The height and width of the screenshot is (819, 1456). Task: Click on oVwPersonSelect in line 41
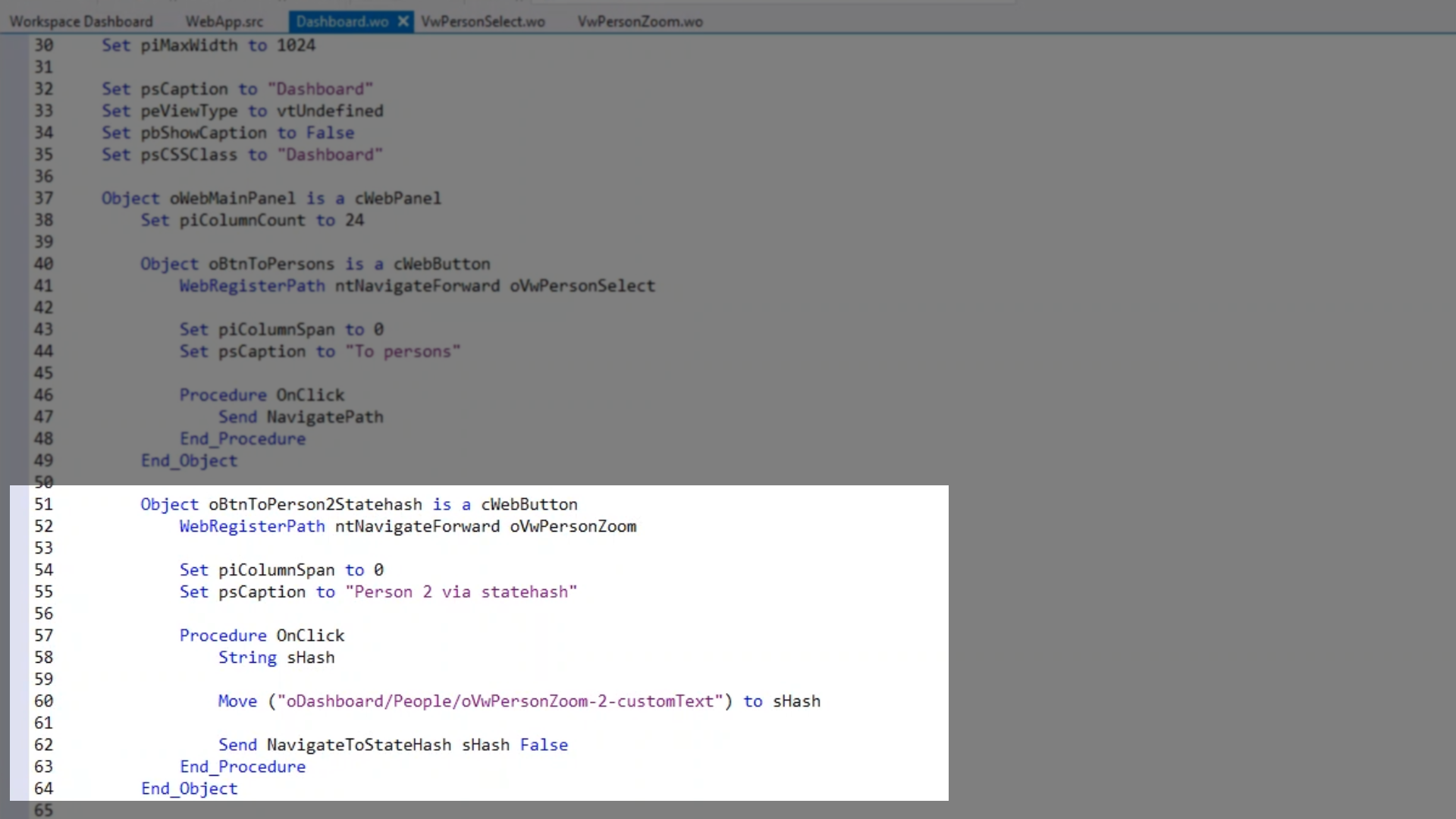pos(582,286)
